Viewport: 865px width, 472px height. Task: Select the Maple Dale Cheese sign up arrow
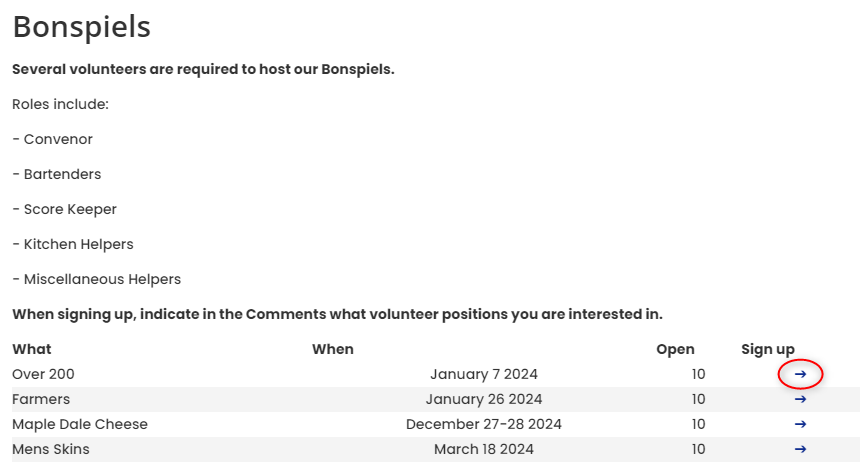[800, 424]
